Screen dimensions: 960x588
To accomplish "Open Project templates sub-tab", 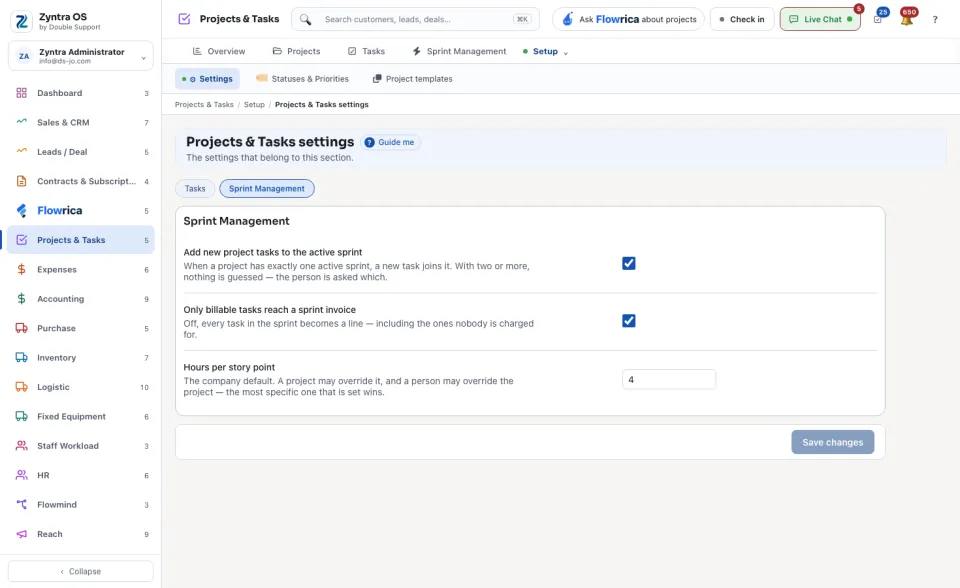I will coord(413,79).
